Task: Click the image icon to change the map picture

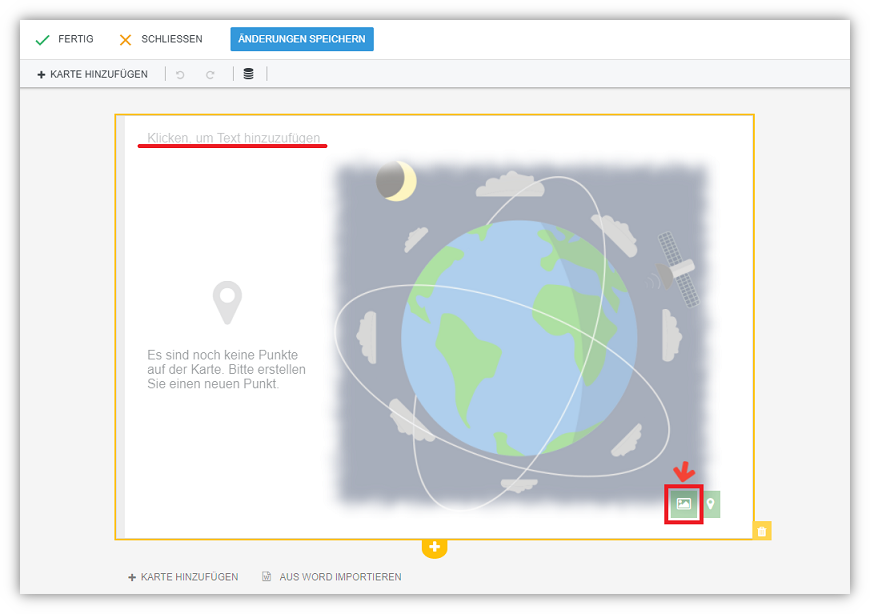Action: [684, 504]
